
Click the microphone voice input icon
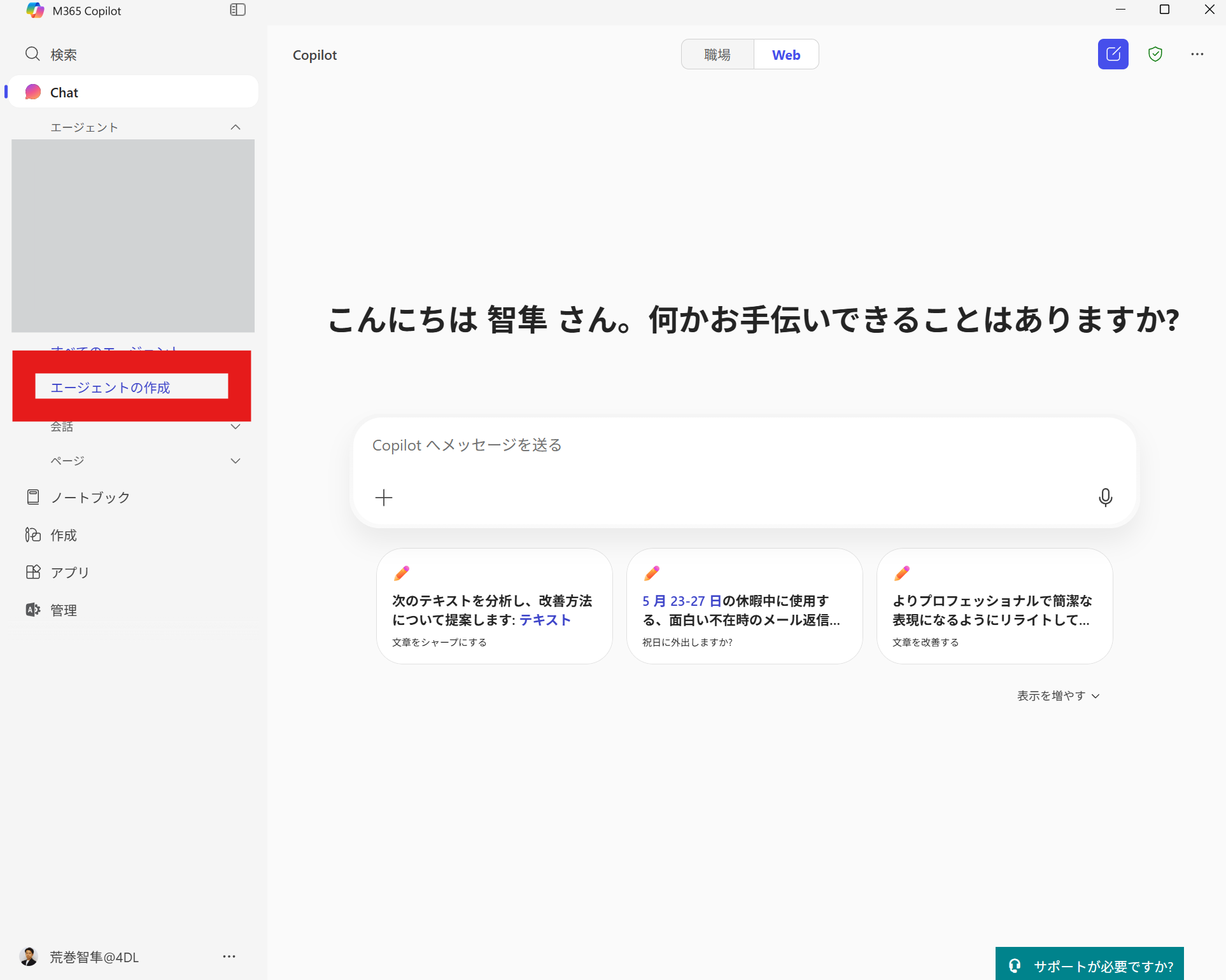pos(1106,497)
